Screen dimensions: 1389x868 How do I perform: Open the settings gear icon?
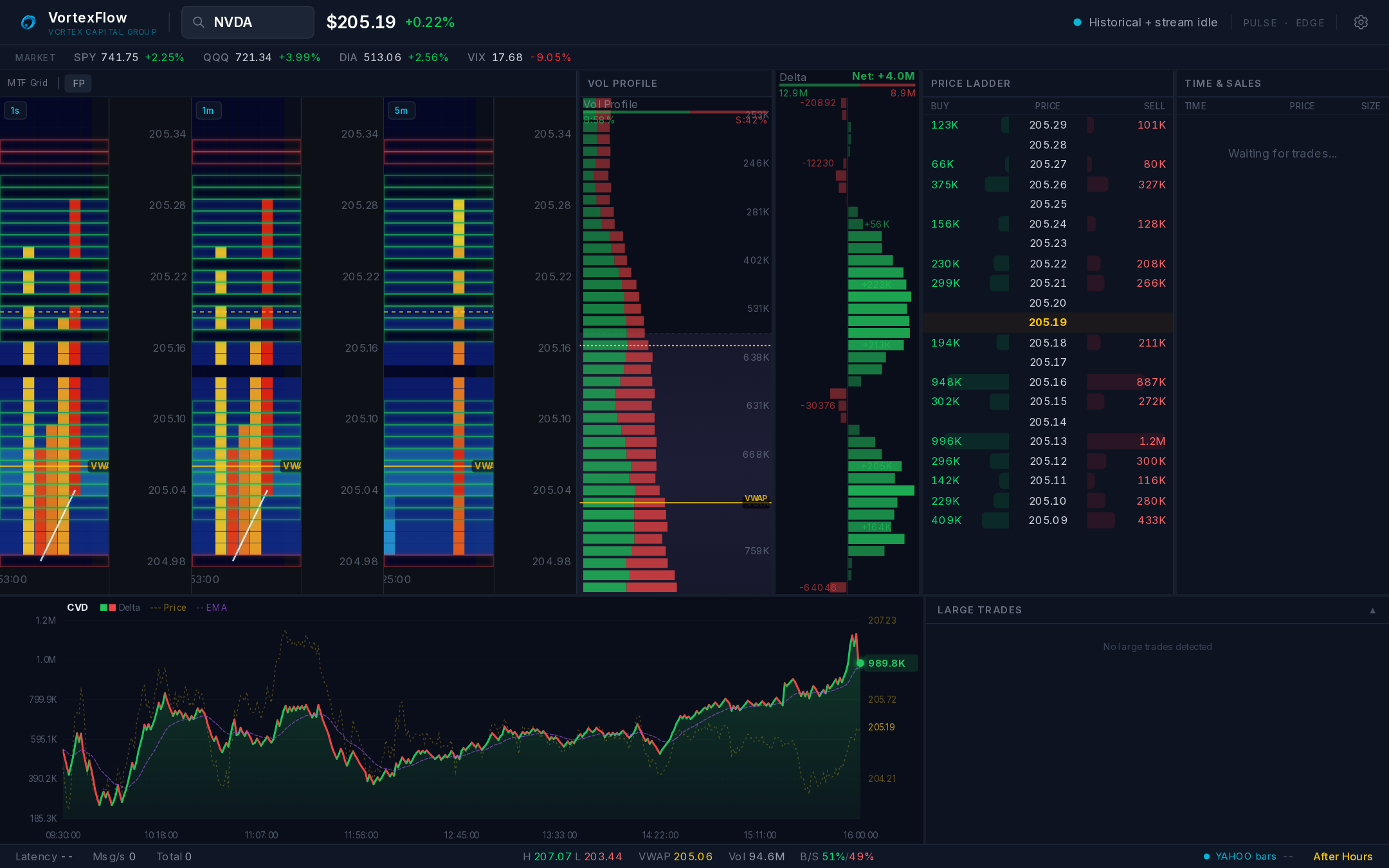click(x=1361, y=23)
